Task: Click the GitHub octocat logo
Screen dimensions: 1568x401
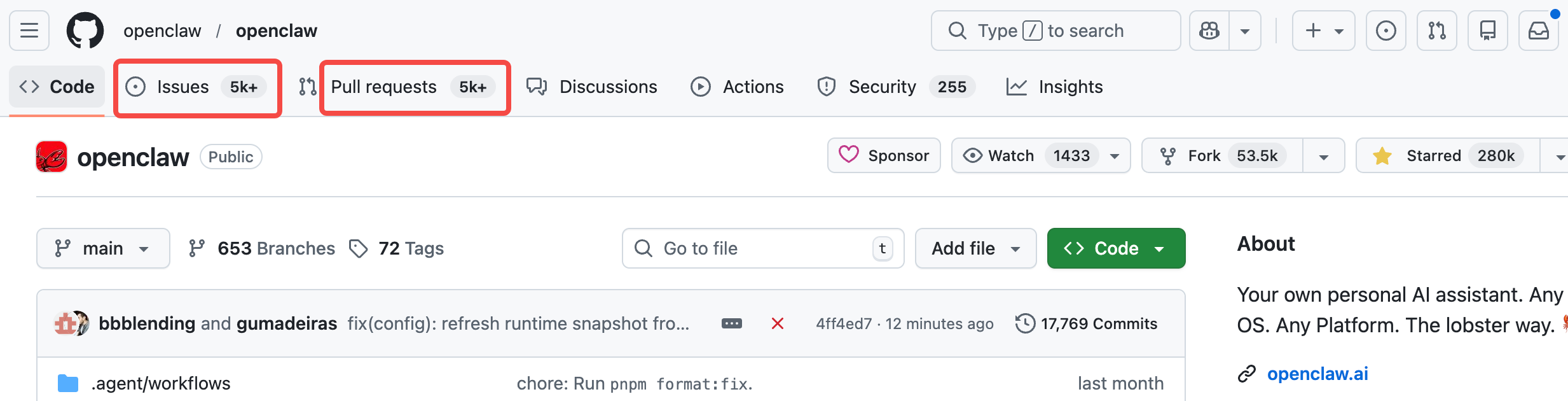Action: click(x=85, y=31)
